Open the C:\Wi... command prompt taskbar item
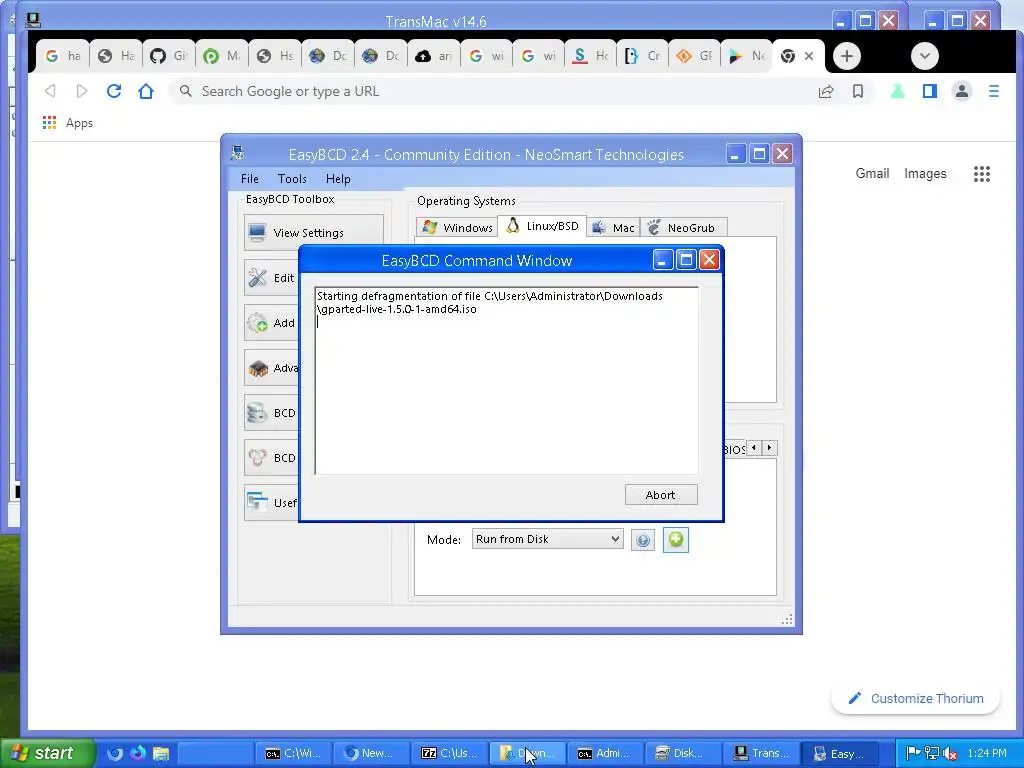1024x768 pixels. [293, 753]
